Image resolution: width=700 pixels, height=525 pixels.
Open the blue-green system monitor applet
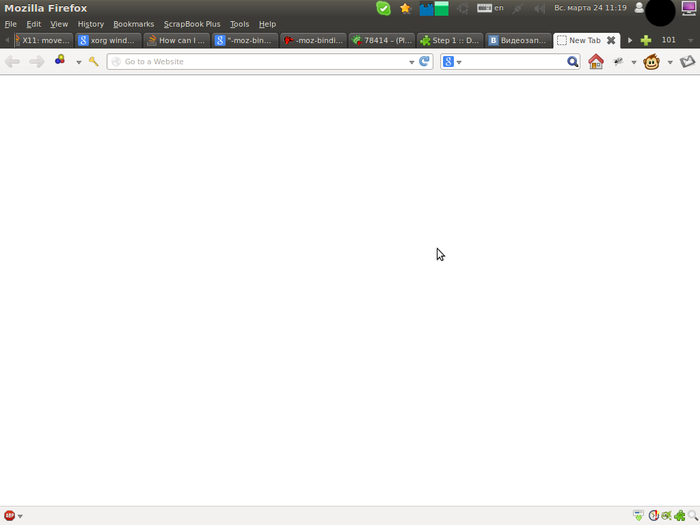pos(434,8)
